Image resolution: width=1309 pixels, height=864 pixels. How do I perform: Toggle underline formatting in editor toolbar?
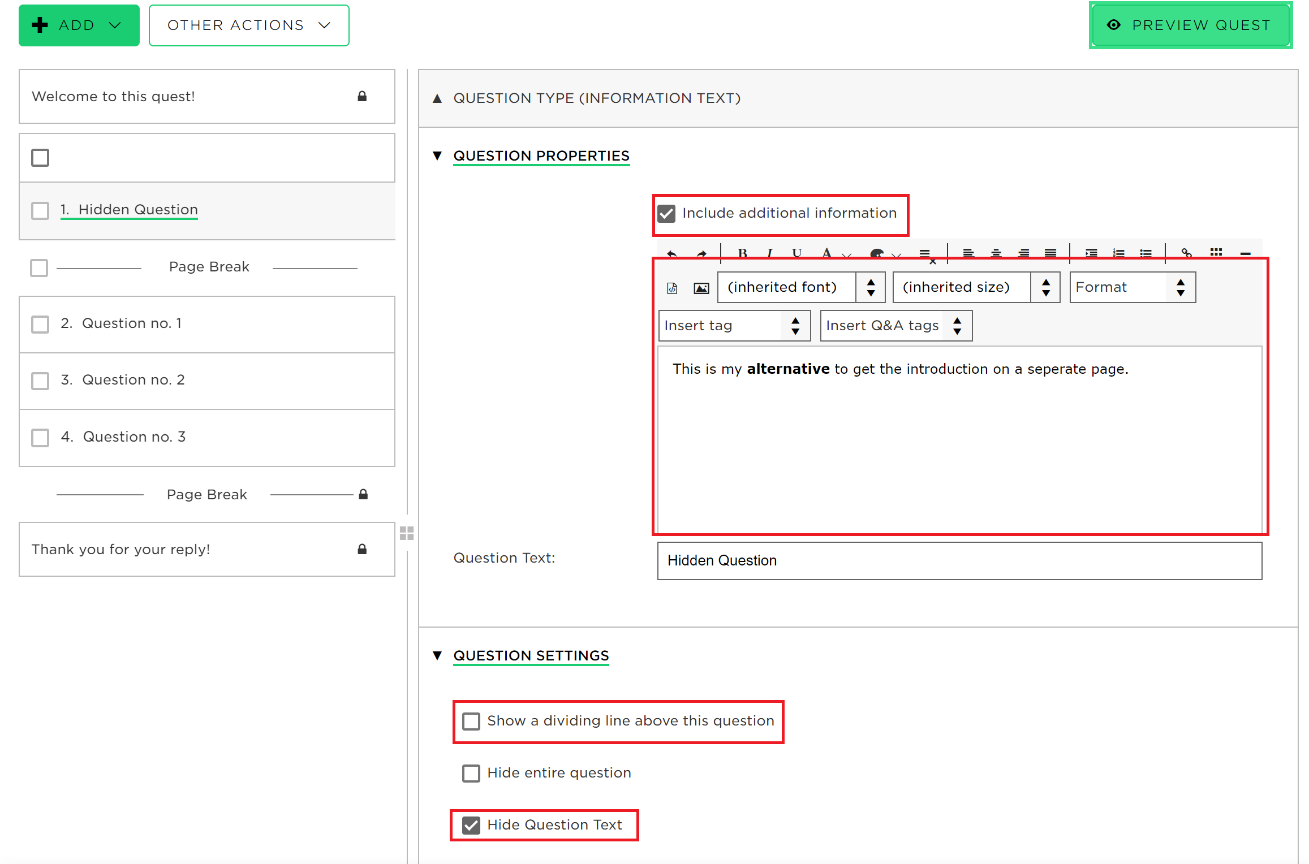coord(797,254)
